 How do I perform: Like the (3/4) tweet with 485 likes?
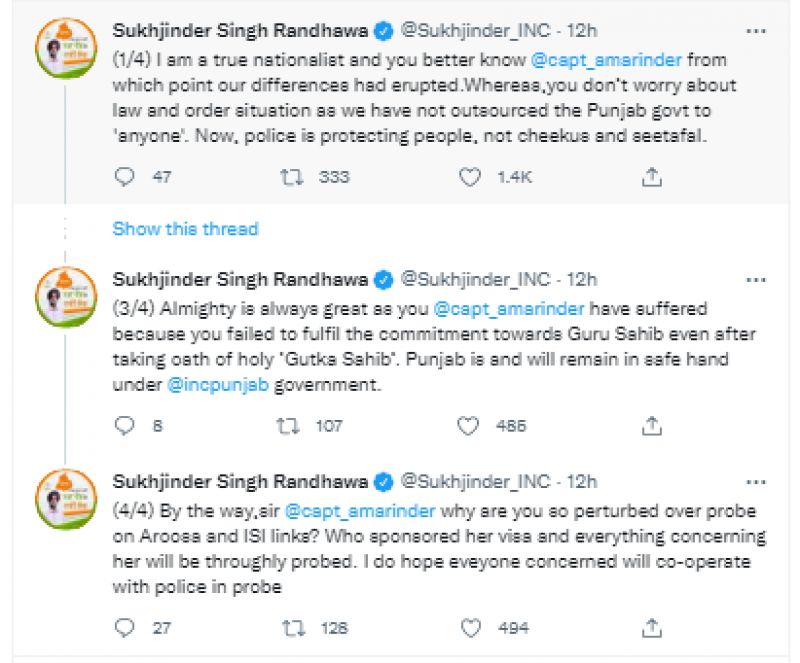tap(470, 426)
